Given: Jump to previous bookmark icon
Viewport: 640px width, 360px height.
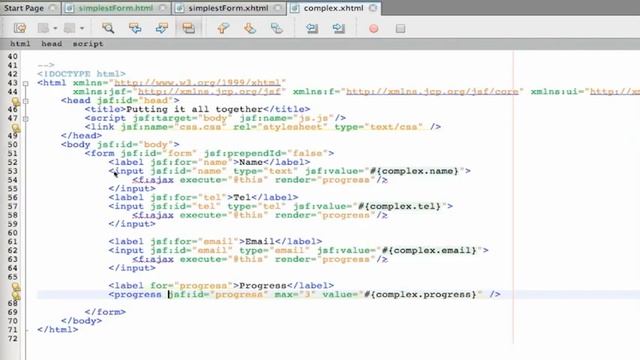Looking at the screenshot, I should 223,28.
